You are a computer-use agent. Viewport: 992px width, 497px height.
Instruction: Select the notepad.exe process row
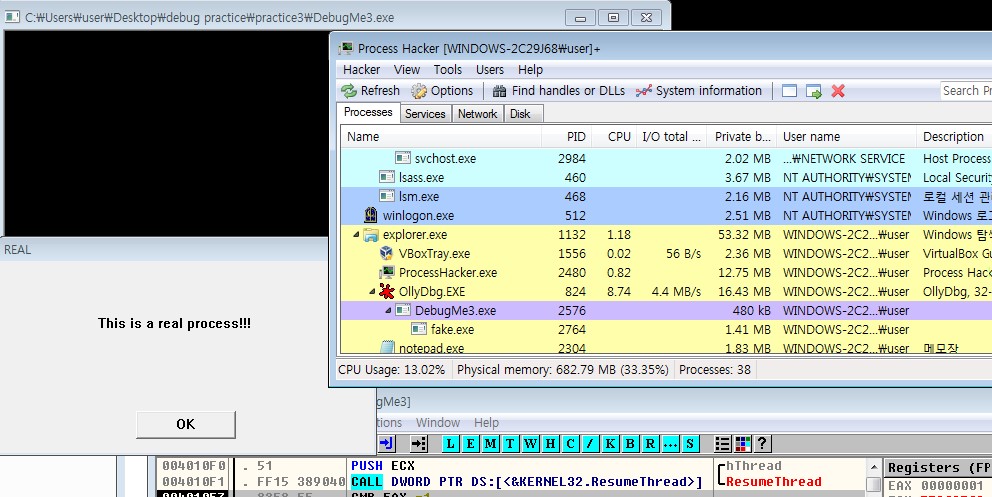point(666,347)
